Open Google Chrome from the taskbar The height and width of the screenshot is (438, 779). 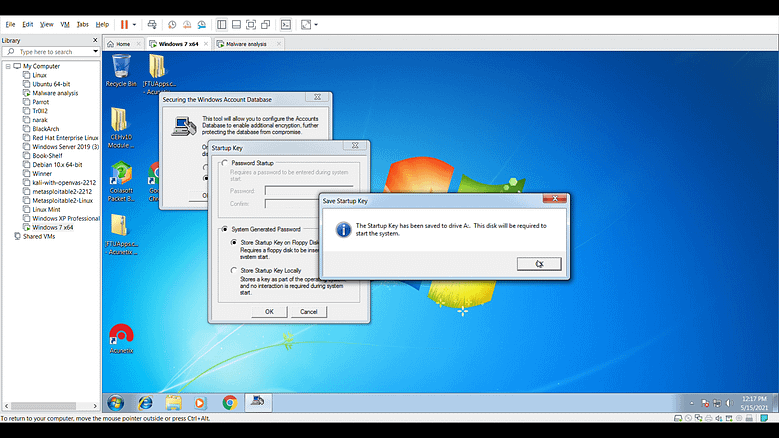(230, 402)
